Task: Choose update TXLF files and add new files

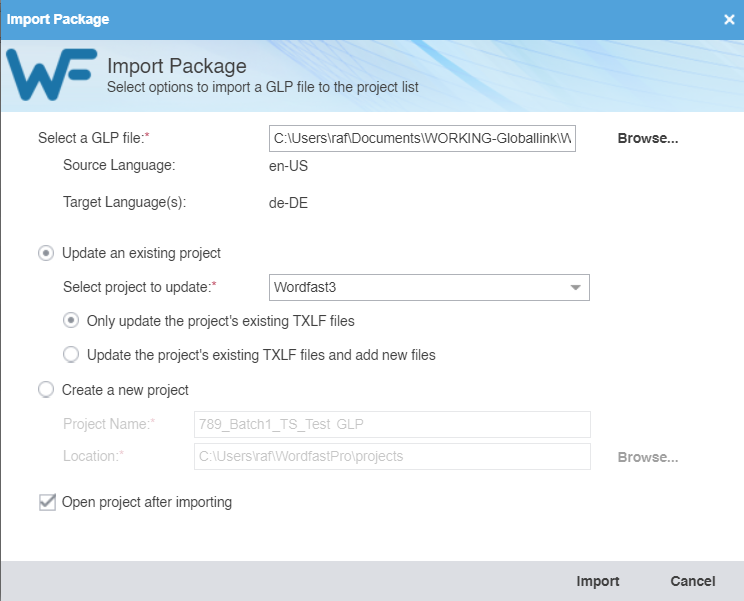Action: tap(71, 354)
